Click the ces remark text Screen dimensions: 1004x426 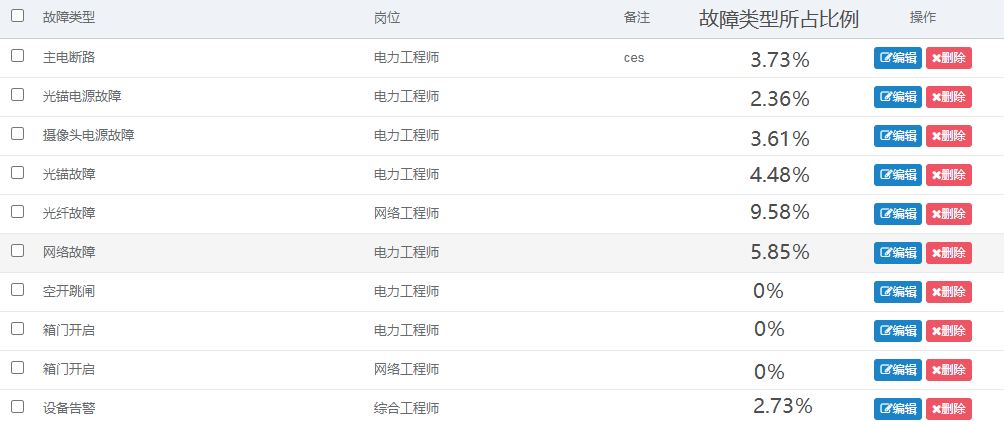[634, 57]
